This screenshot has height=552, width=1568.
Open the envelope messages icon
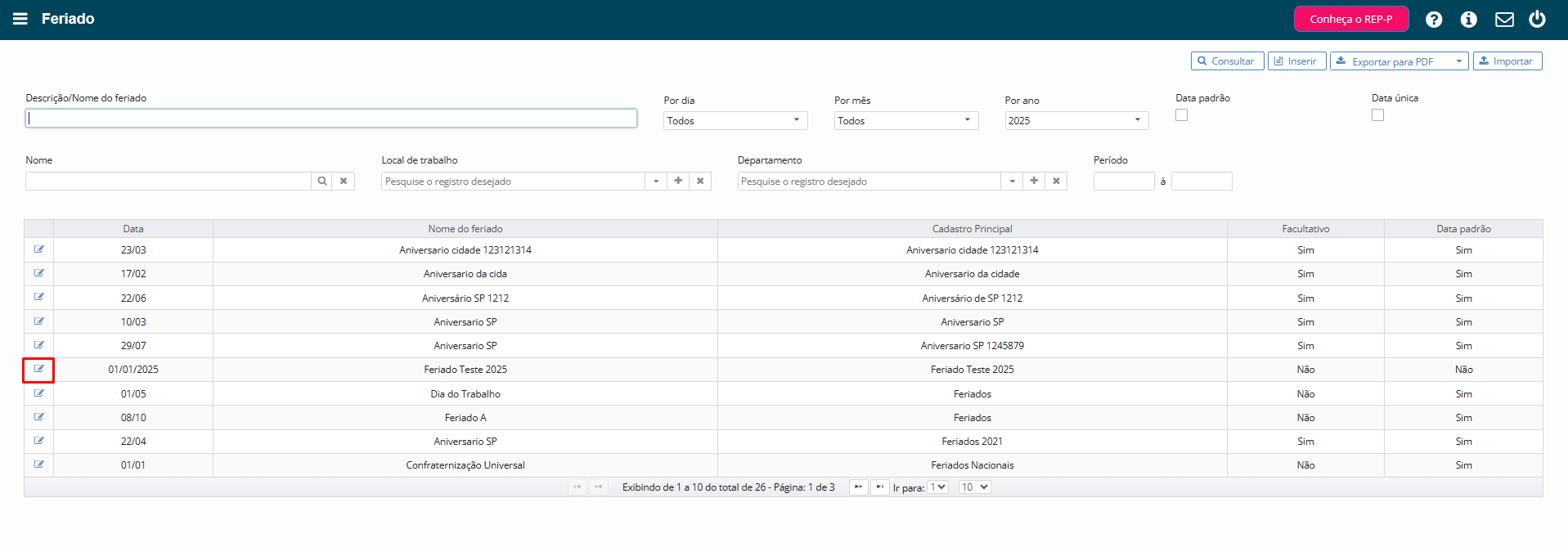point(1504,20)
